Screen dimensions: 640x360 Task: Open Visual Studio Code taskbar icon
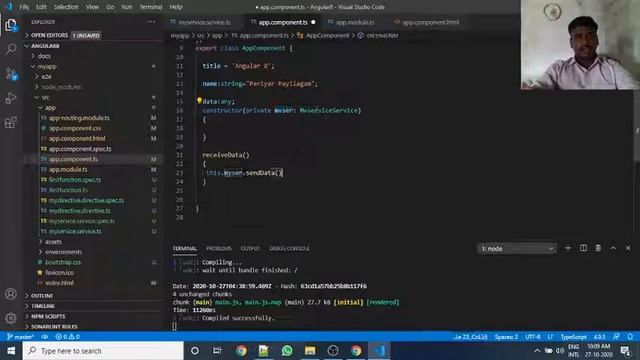(x=379, y=351)
